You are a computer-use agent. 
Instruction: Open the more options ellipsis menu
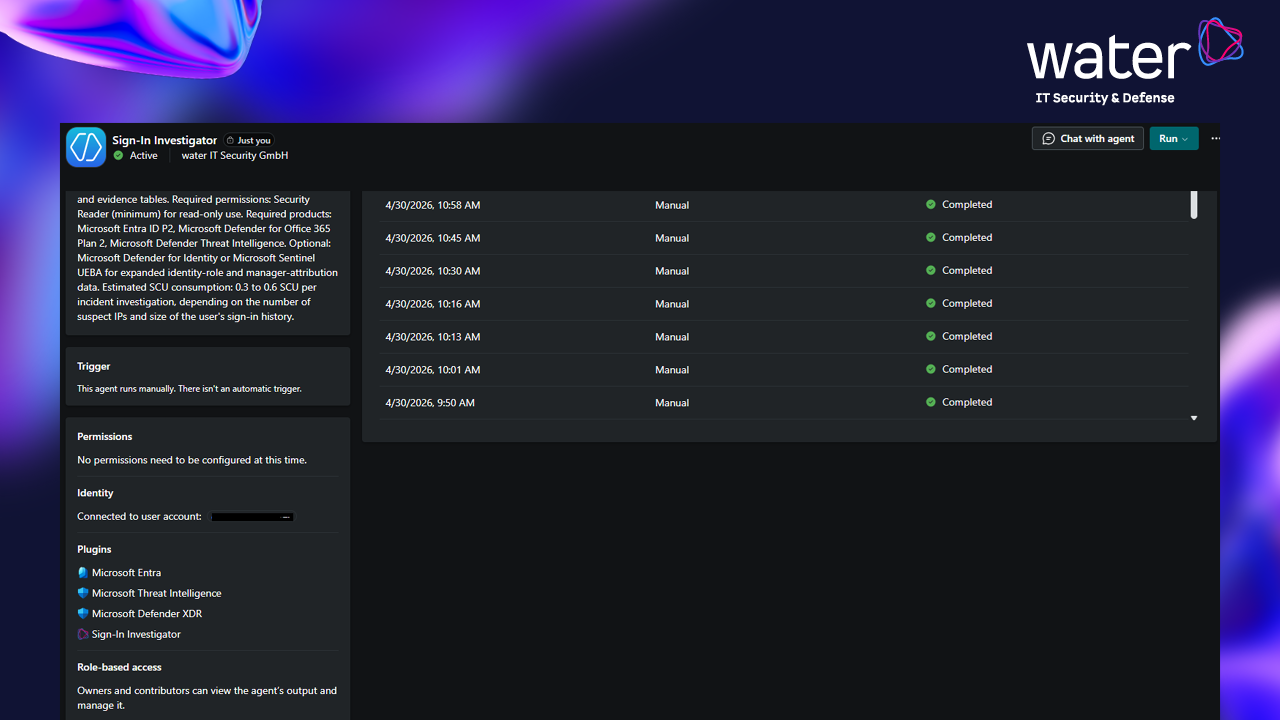pos(1216,139)
